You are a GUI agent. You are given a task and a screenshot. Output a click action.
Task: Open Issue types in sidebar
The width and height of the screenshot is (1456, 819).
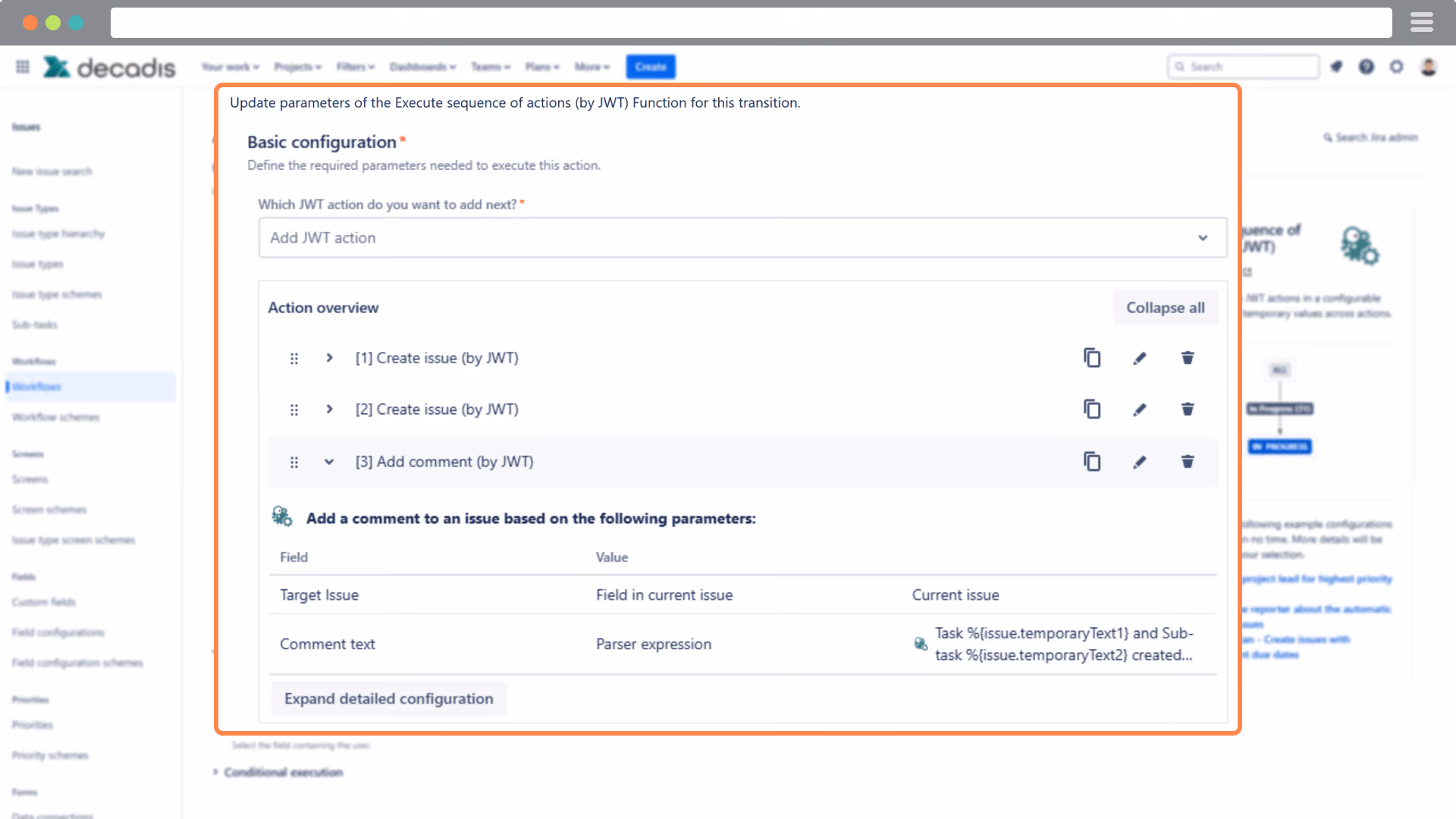pos(38,264)
